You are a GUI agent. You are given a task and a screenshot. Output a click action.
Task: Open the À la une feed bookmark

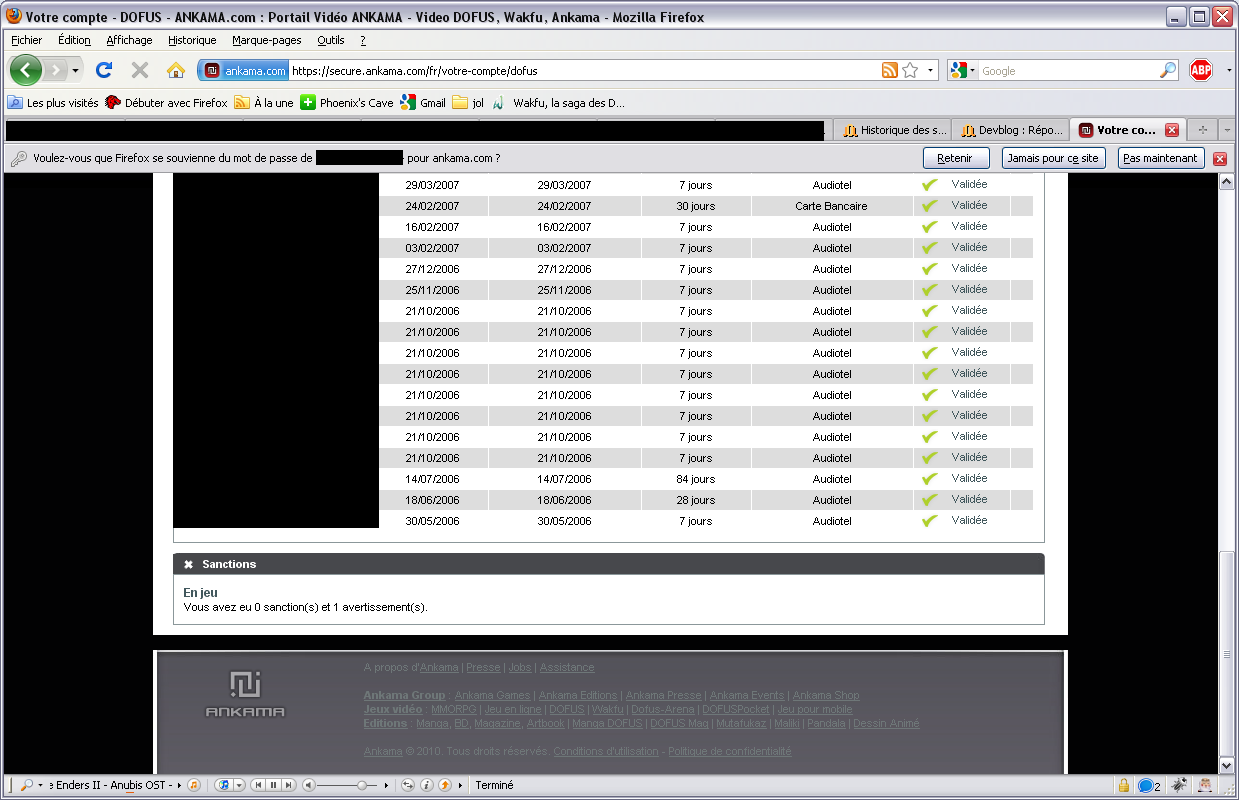[264, 102]
